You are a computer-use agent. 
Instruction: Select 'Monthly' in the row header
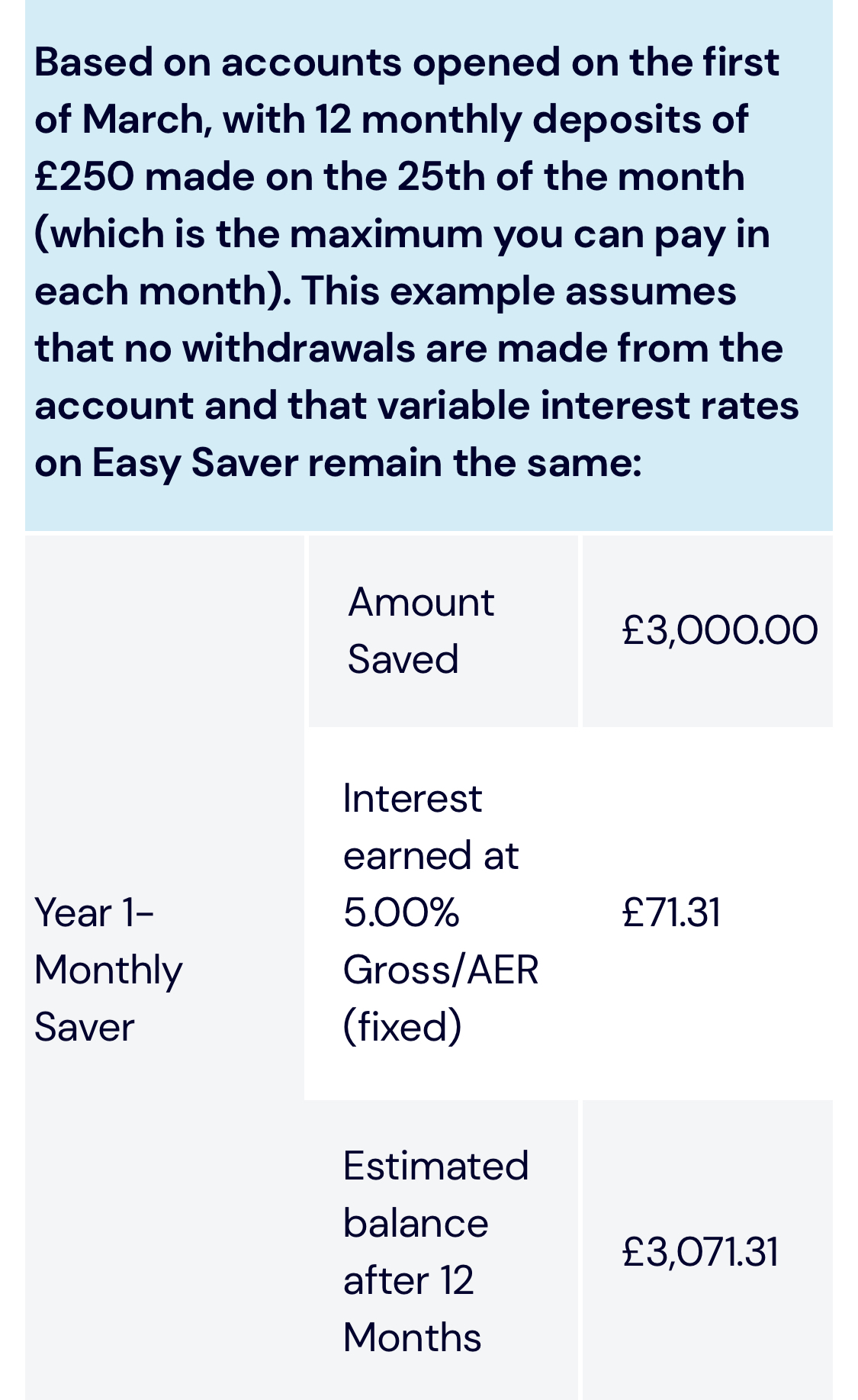tap(108, 971)
